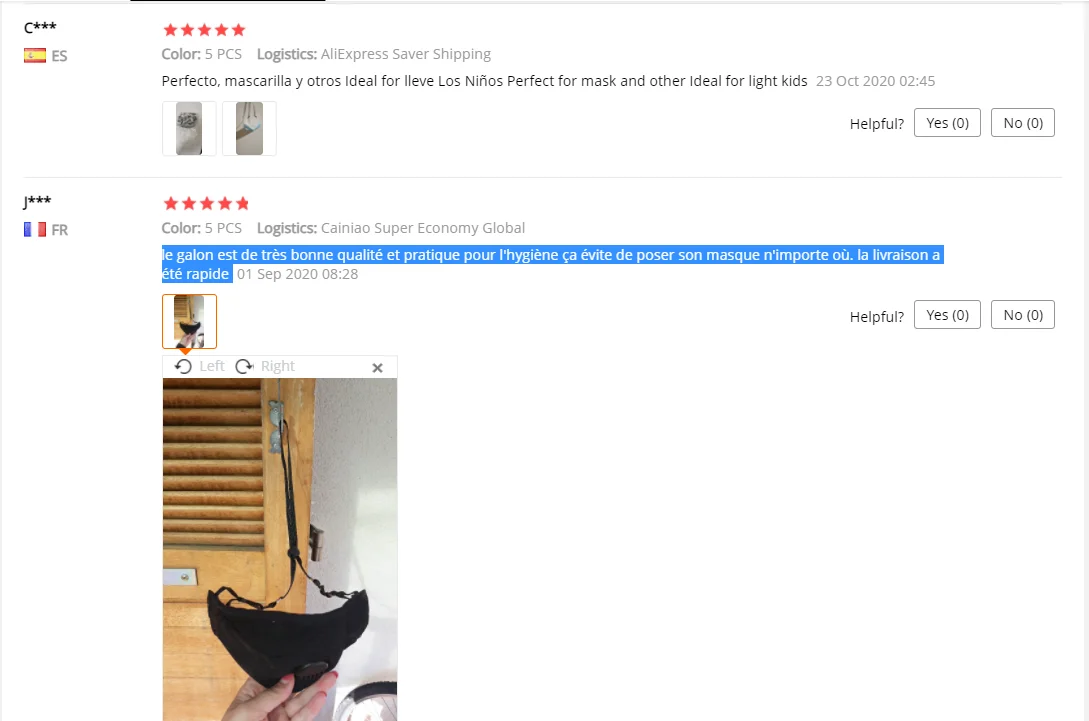Click the AliExpress Saver Shipping text
The width and height of the screenshot is (1089, 721).
pyautogui.click(x=406, y=54)
